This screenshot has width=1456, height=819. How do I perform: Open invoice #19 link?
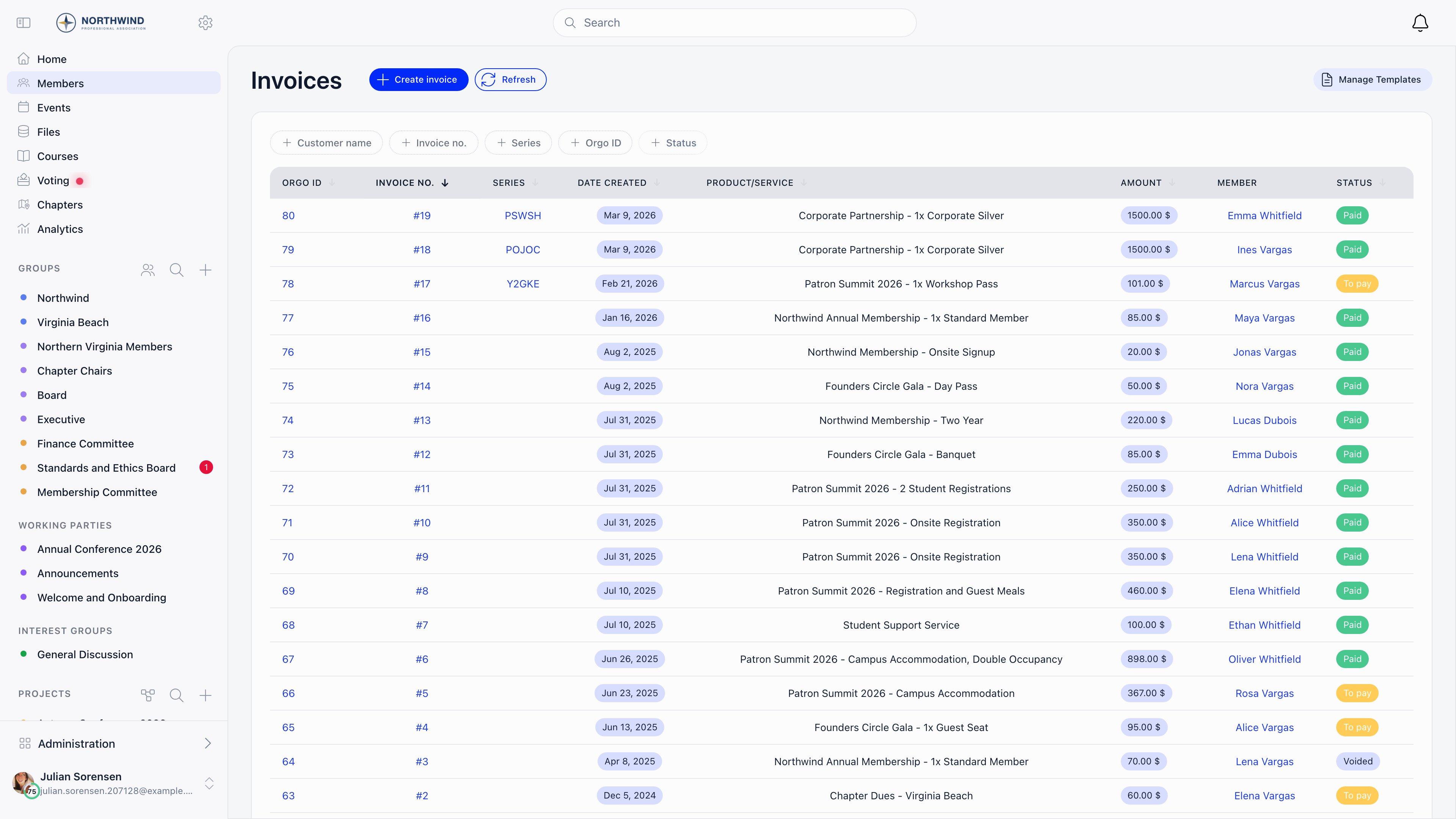click(422, 215)
